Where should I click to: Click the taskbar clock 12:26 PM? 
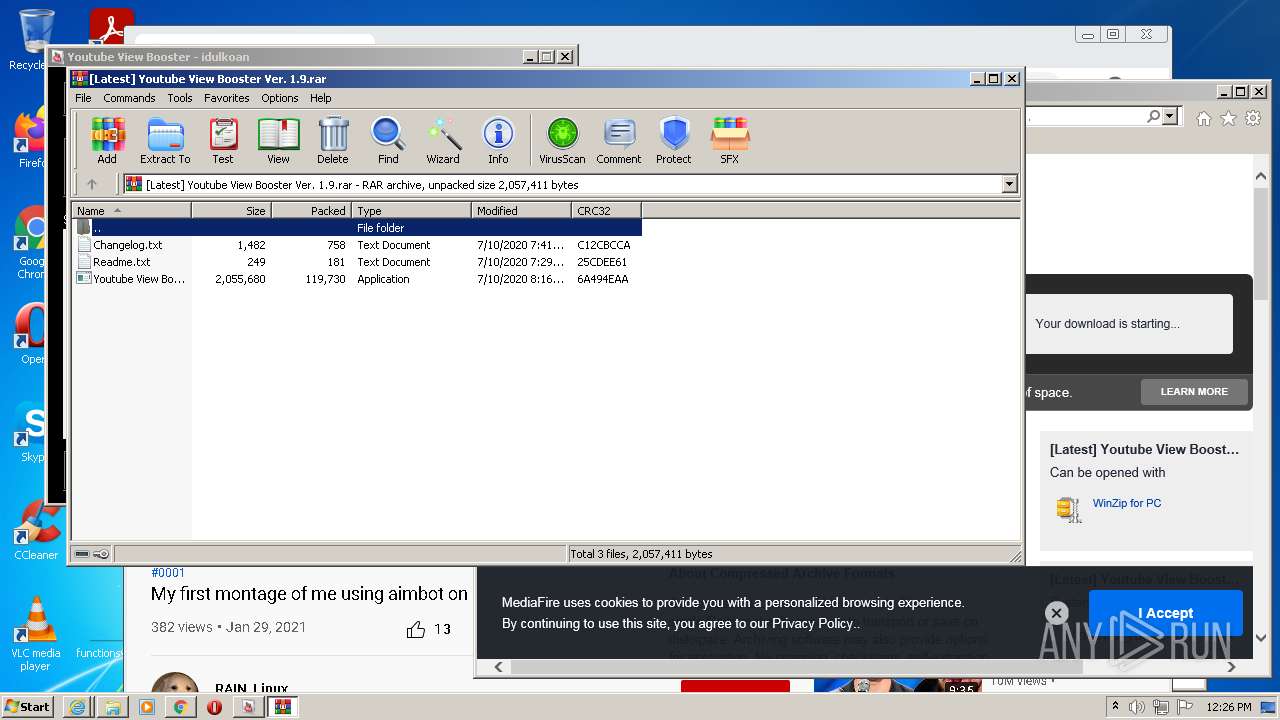(x=1229, y=707)
